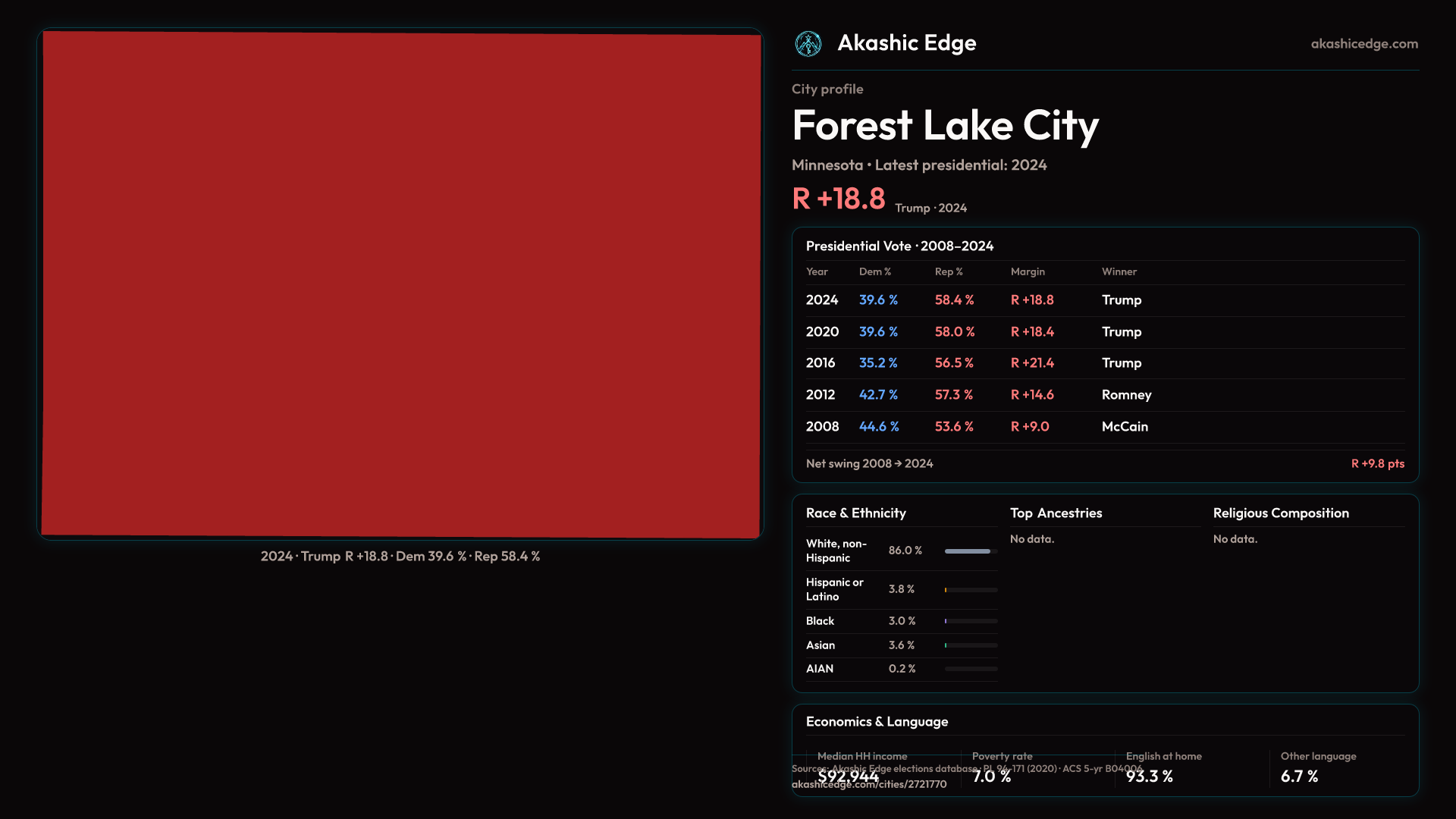
Task: Click the 2008 McCain result row
Action: [x=1104, y=427]
